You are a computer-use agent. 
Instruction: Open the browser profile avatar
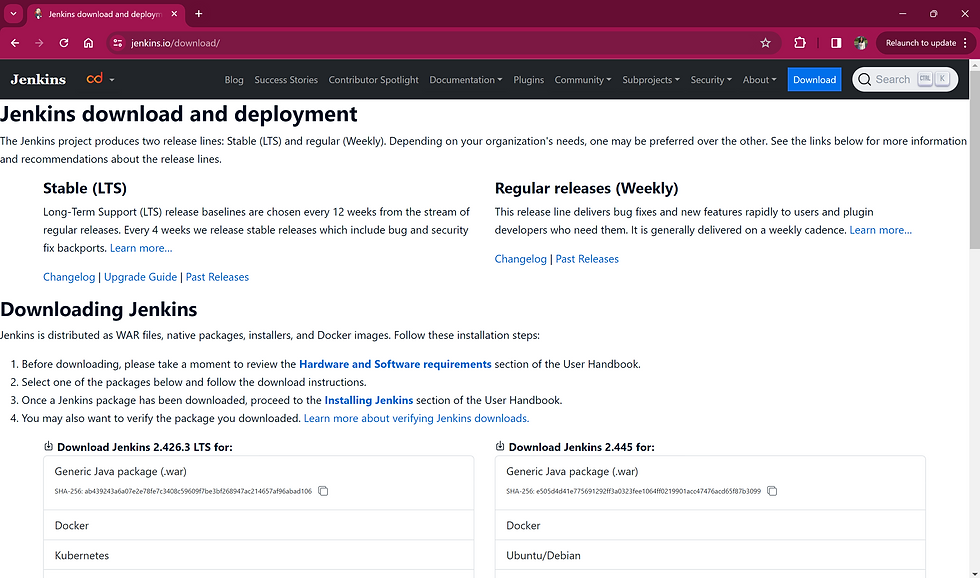[861, 43]
